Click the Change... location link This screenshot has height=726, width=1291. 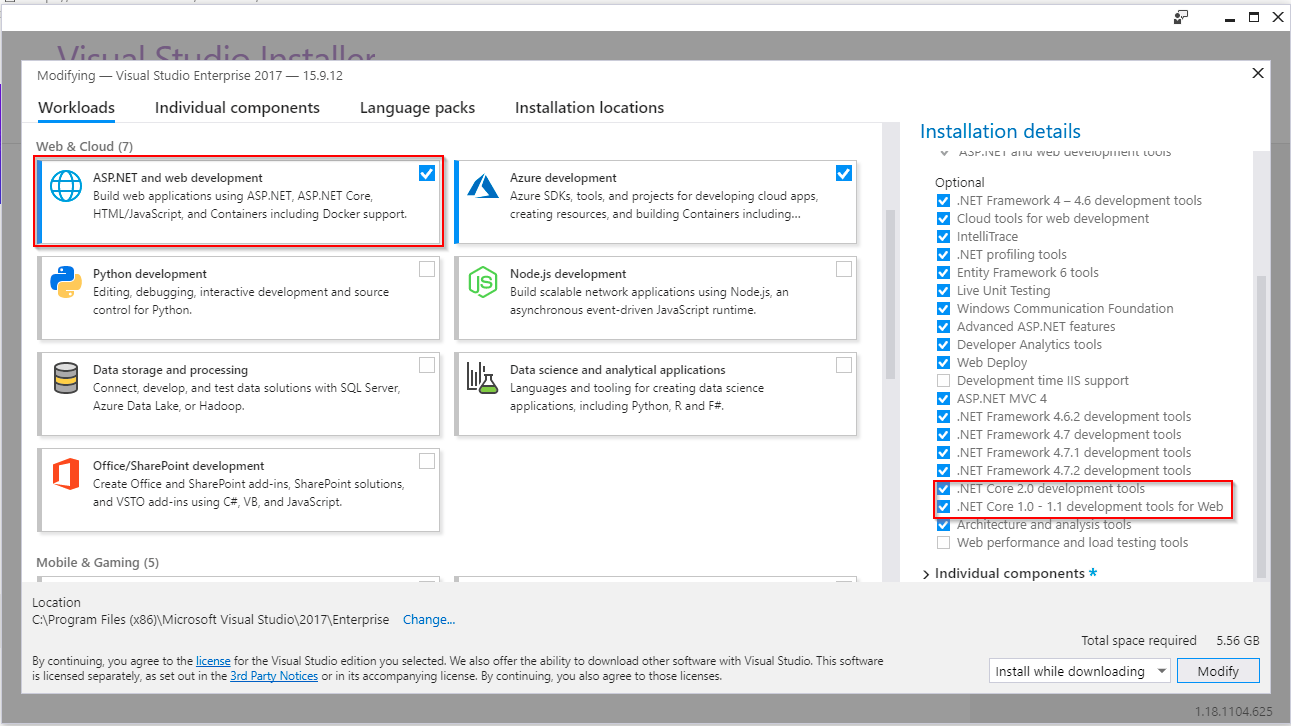tap(429, 620)
